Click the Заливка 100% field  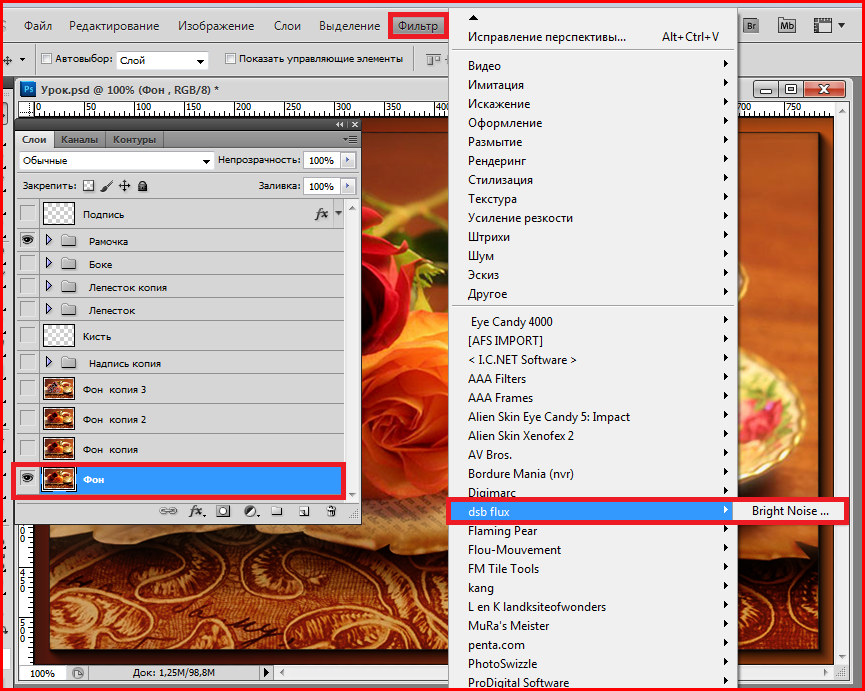point(322,186)
